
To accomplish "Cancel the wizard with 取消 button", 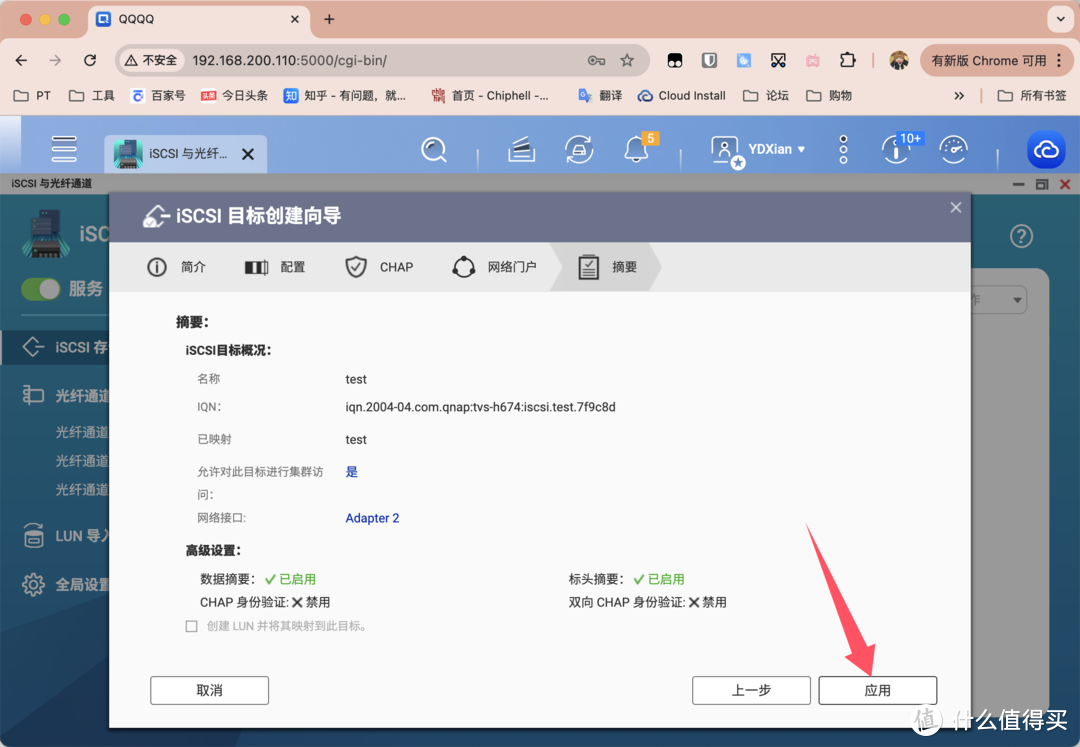I will point(209,690).
